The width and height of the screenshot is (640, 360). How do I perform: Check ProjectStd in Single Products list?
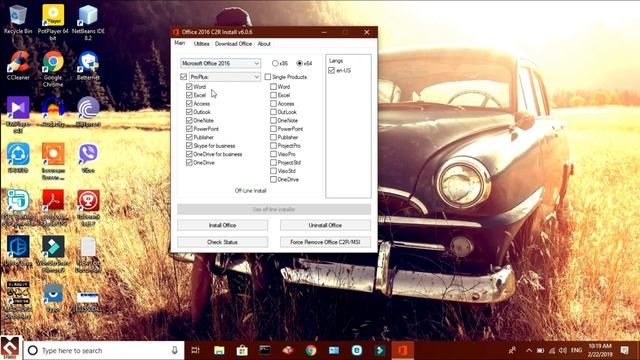pyautogui.click(x=273, y=162)
